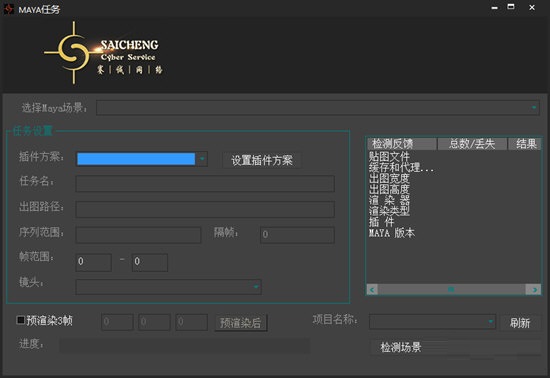The width and height of the screenshot is (550, 378).
Task: Click the list's left scroll arrow
Action: coord(372,289)
